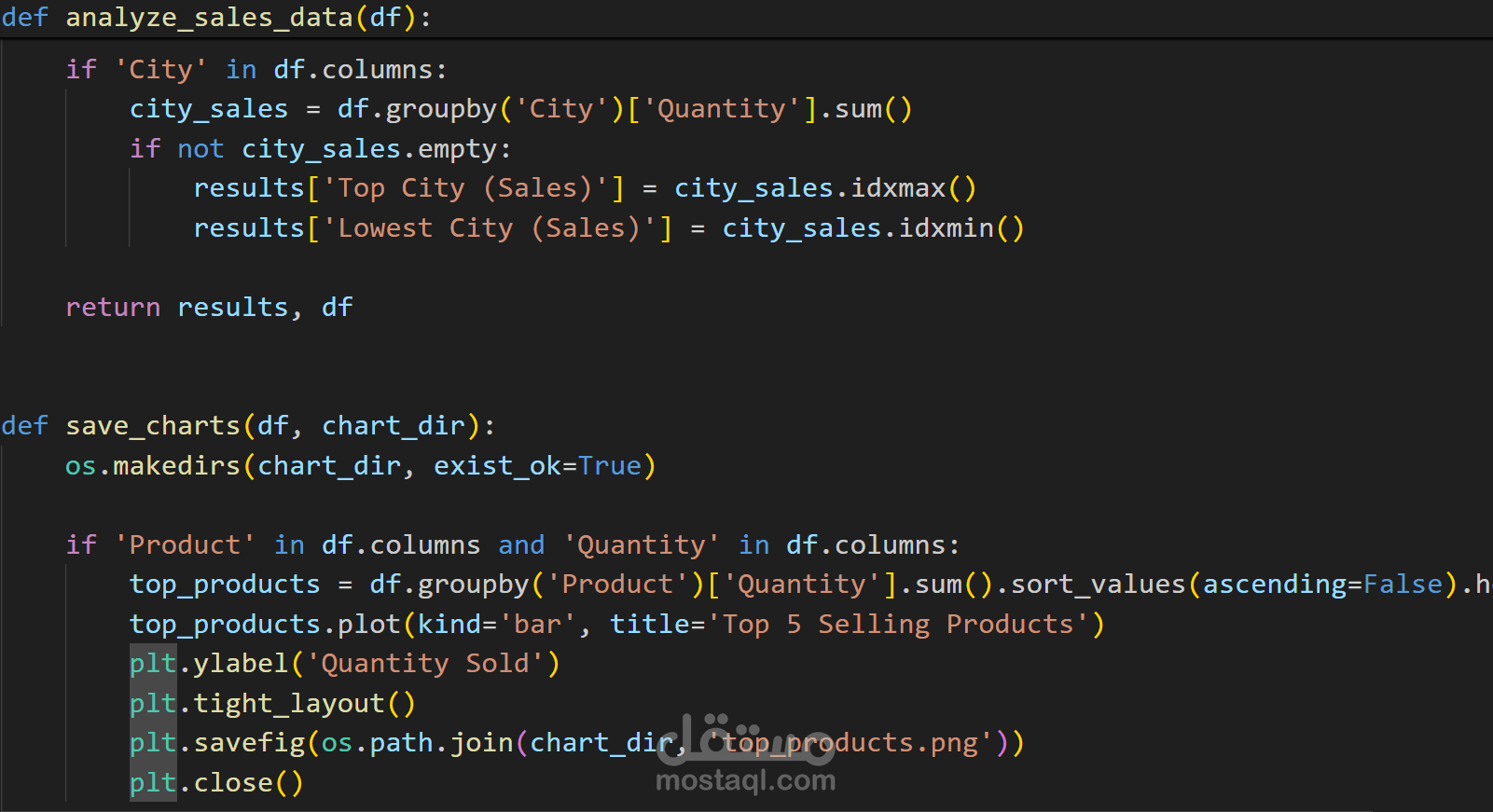Click the makedirs call
Viewport: 1493px width, 812px height.
[176, 466]
